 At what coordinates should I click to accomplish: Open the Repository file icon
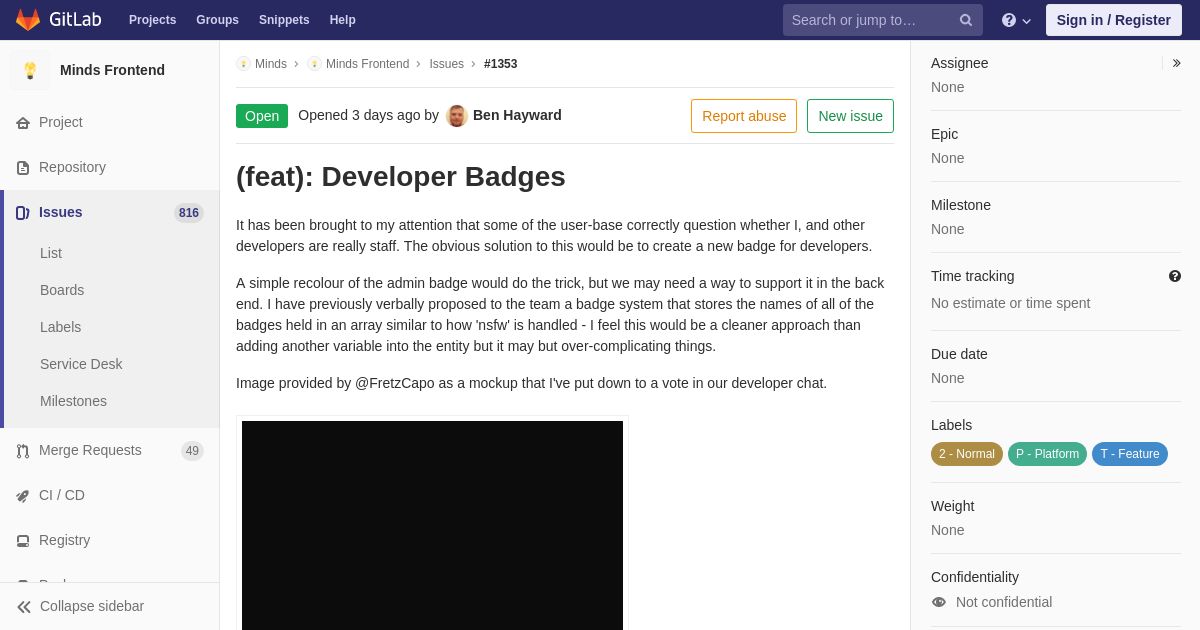click(x=23, y=168)
